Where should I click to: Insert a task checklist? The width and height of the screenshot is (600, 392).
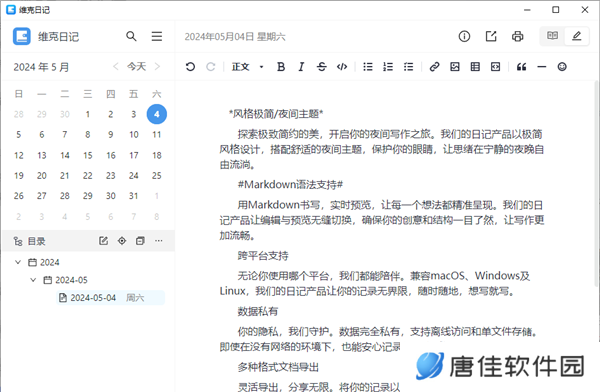pyautogui.click(x=408, y=67)
